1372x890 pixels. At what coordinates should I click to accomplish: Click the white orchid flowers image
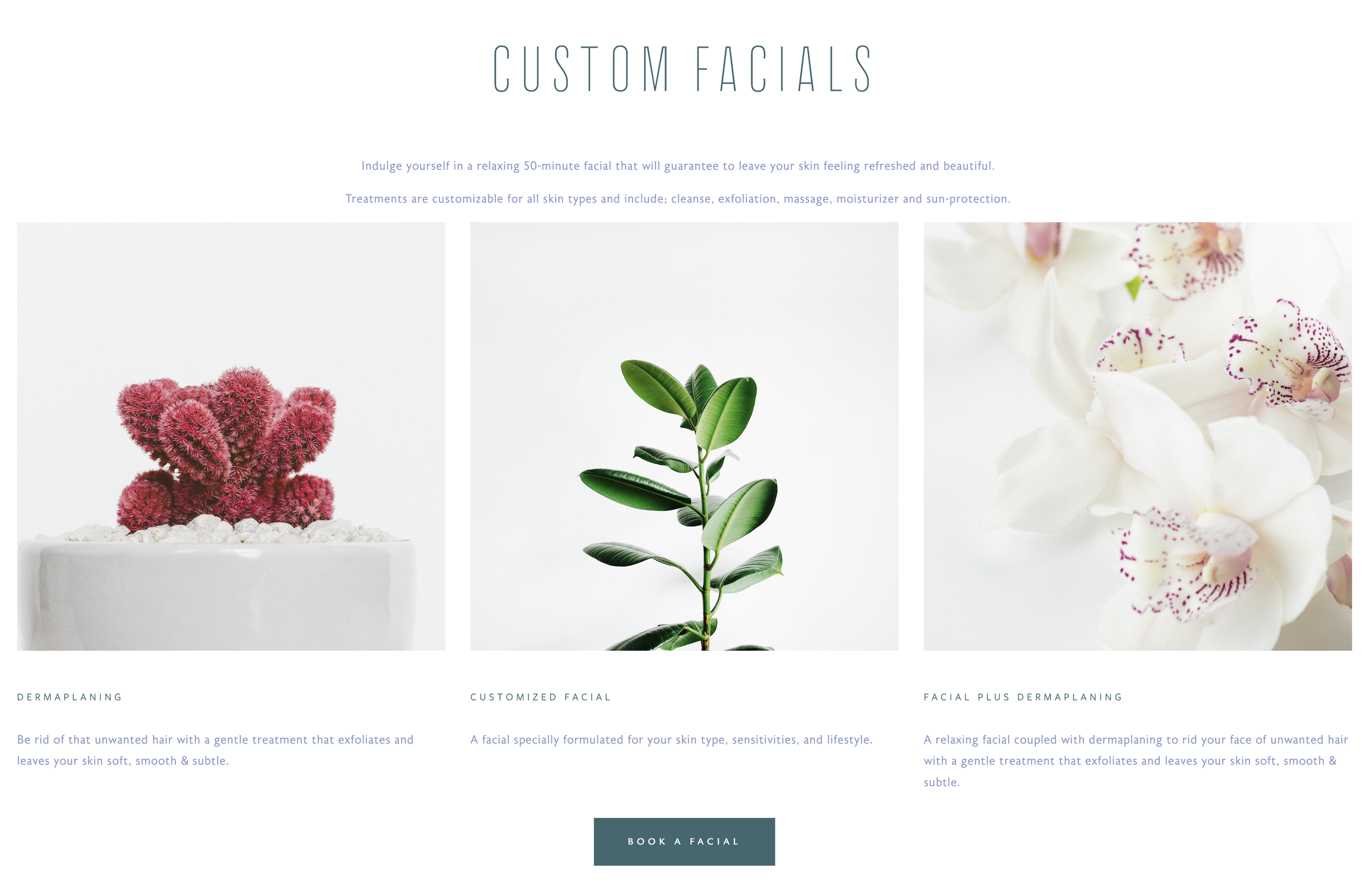[1137, 436]
